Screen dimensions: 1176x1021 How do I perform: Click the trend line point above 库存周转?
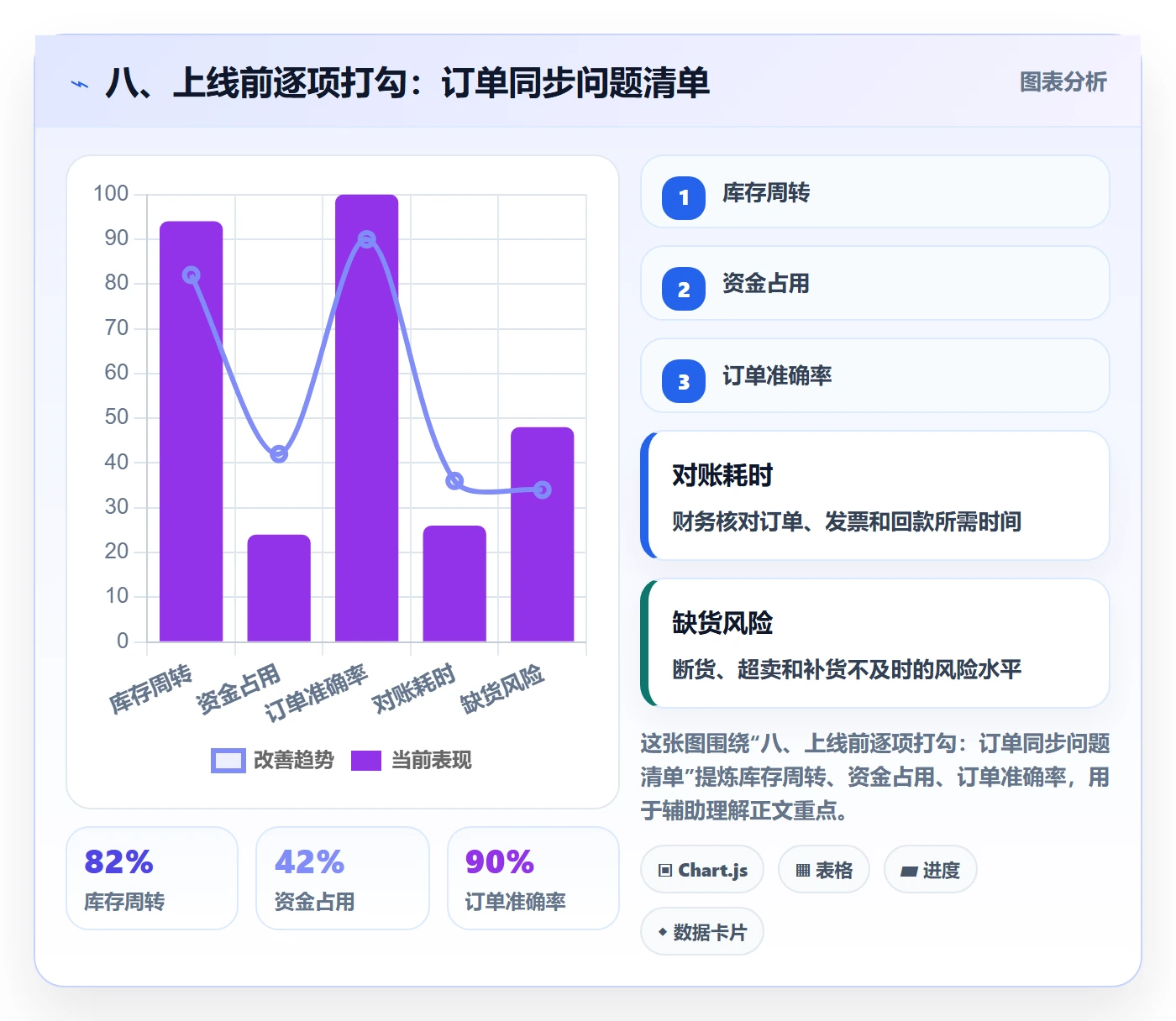[192, 275]
